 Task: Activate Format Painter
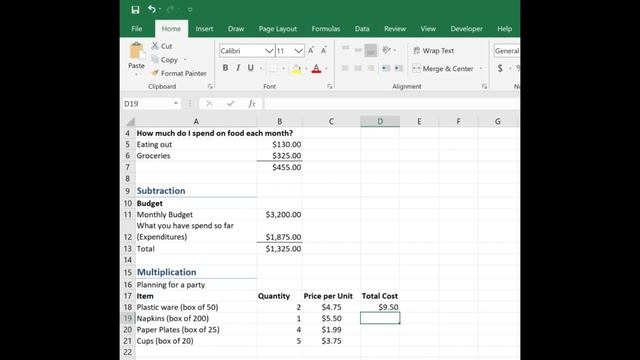pos(179,73)
